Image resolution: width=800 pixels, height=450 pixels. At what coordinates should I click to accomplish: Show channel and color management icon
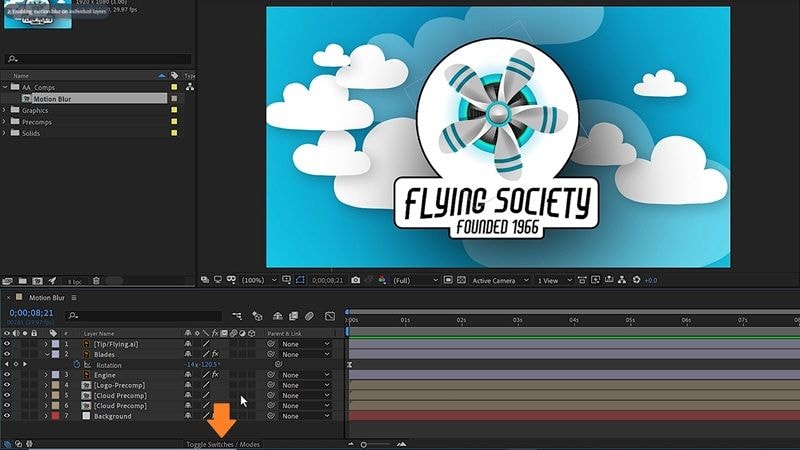point(382,280)
